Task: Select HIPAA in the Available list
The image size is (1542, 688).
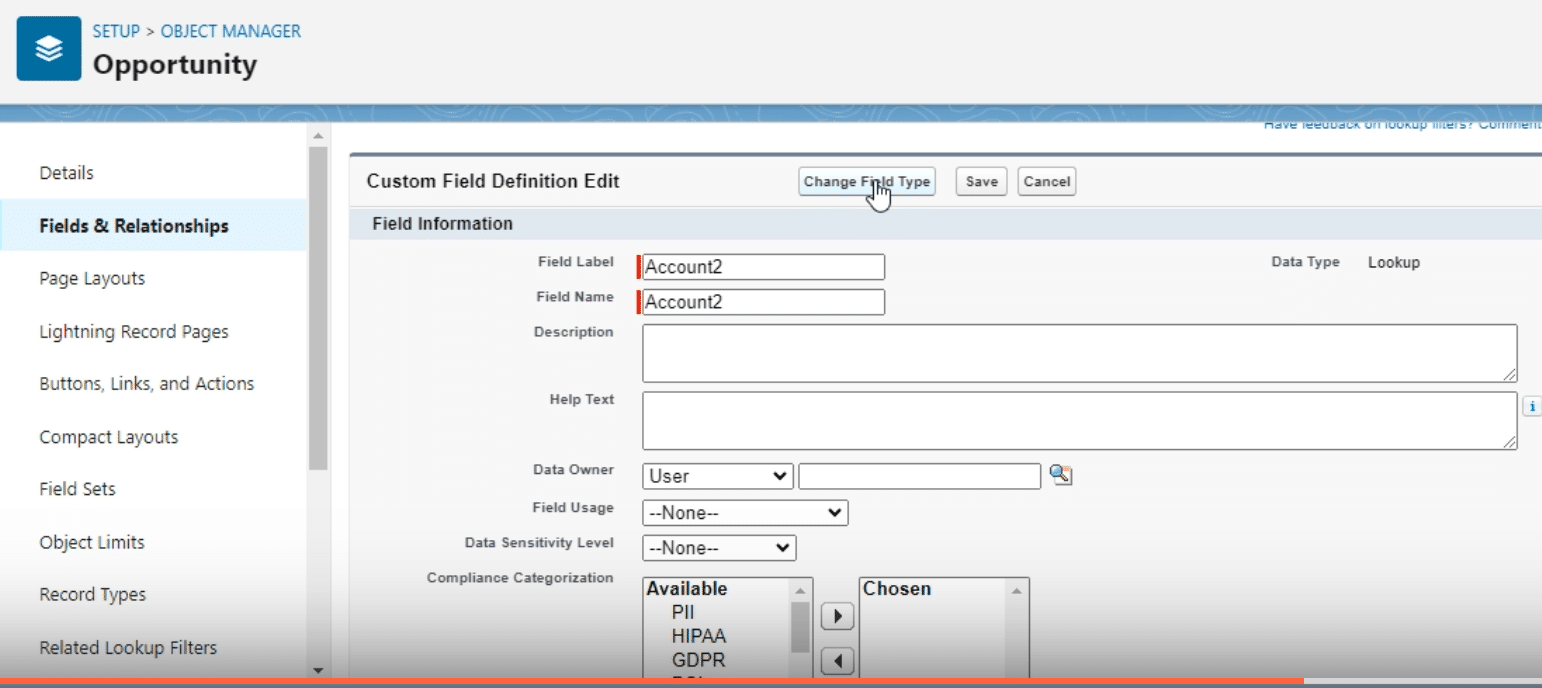Action: [x=699, y=636]
